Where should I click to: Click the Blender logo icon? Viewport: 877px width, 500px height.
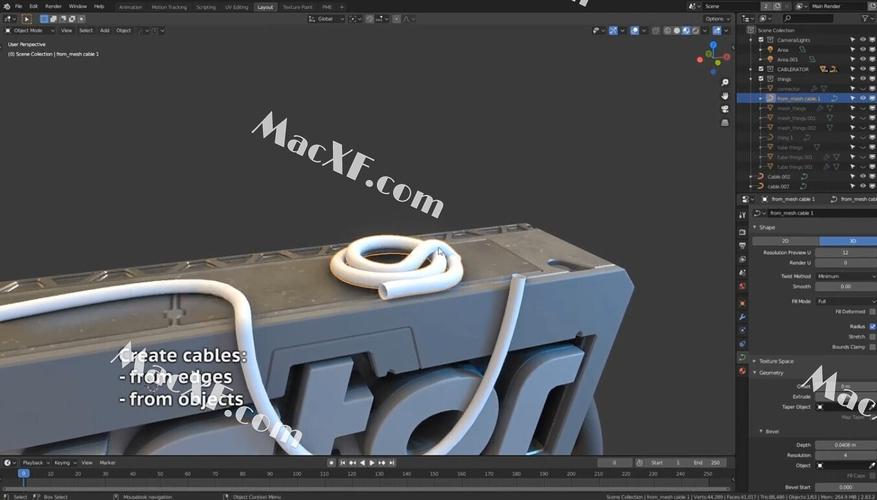(6, 7)
